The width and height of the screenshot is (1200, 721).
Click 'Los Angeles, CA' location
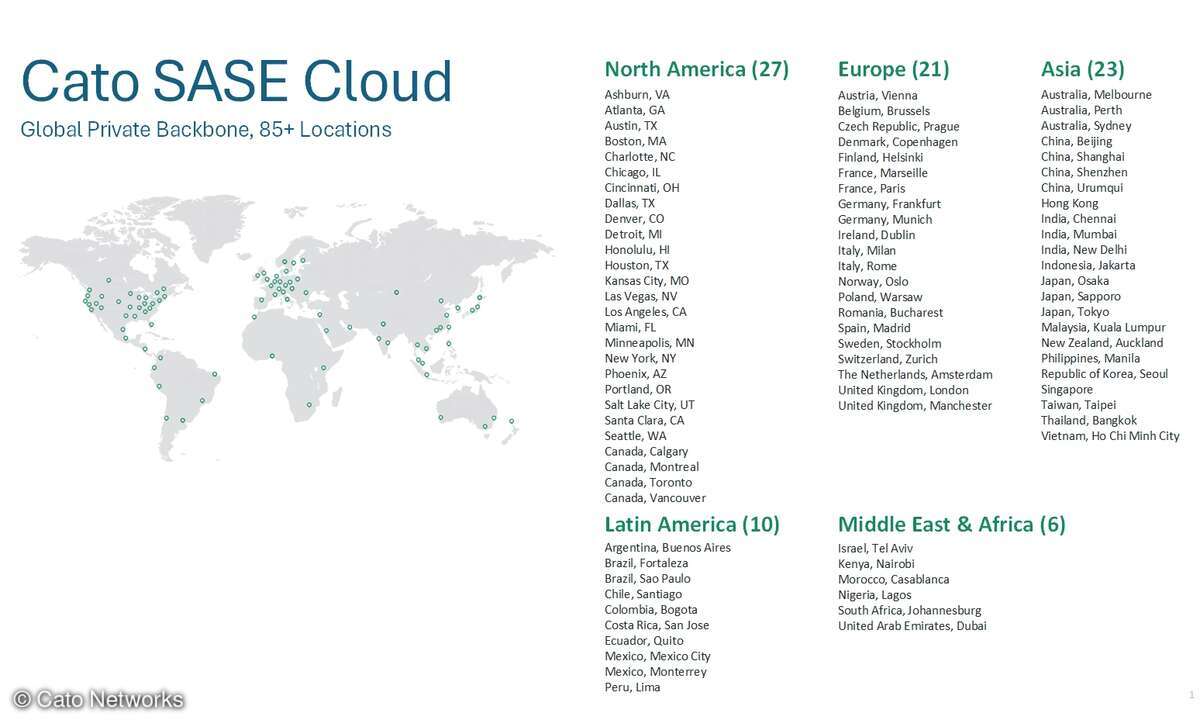(646, 312)
